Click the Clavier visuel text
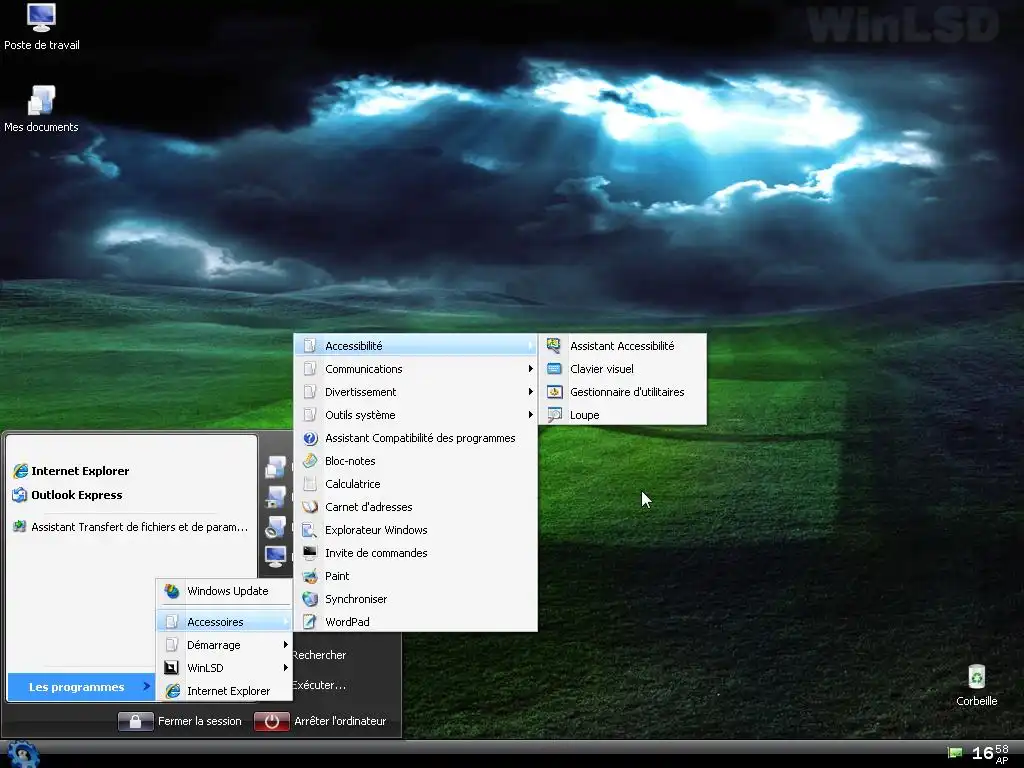This screenshot has width=1024, height=768. coord(601,369)
